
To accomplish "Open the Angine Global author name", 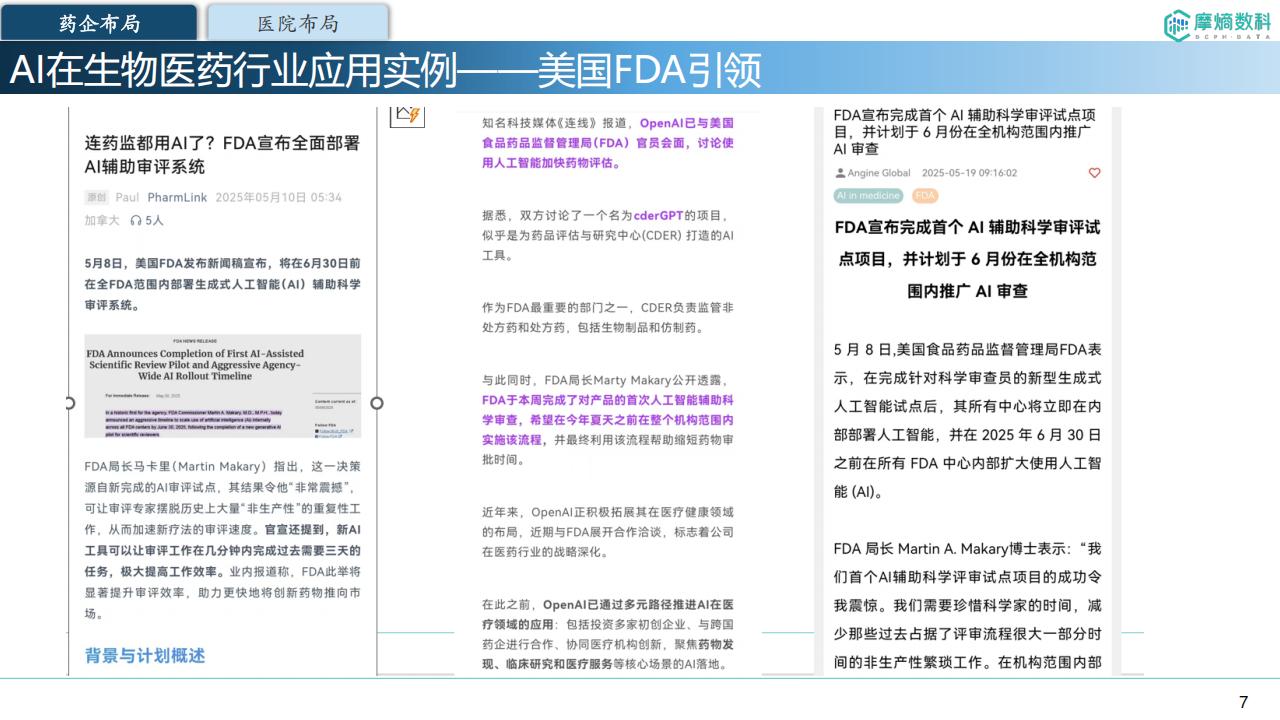I will click(879, 173).
